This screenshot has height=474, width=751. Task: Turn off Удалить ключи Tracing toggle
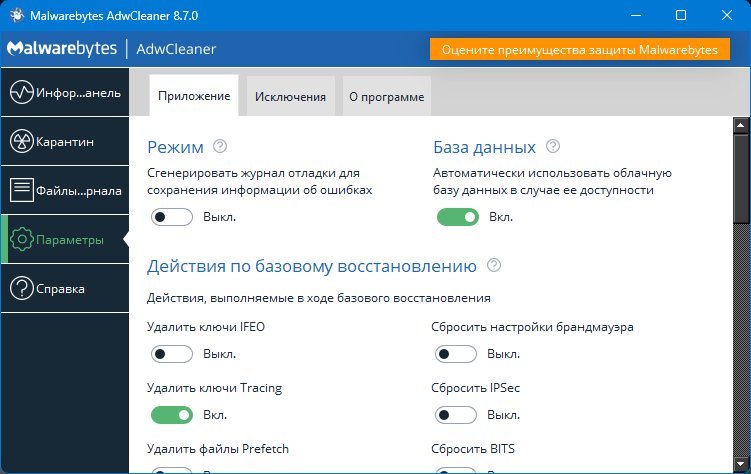pyautogui.click(x=171, y=415)
